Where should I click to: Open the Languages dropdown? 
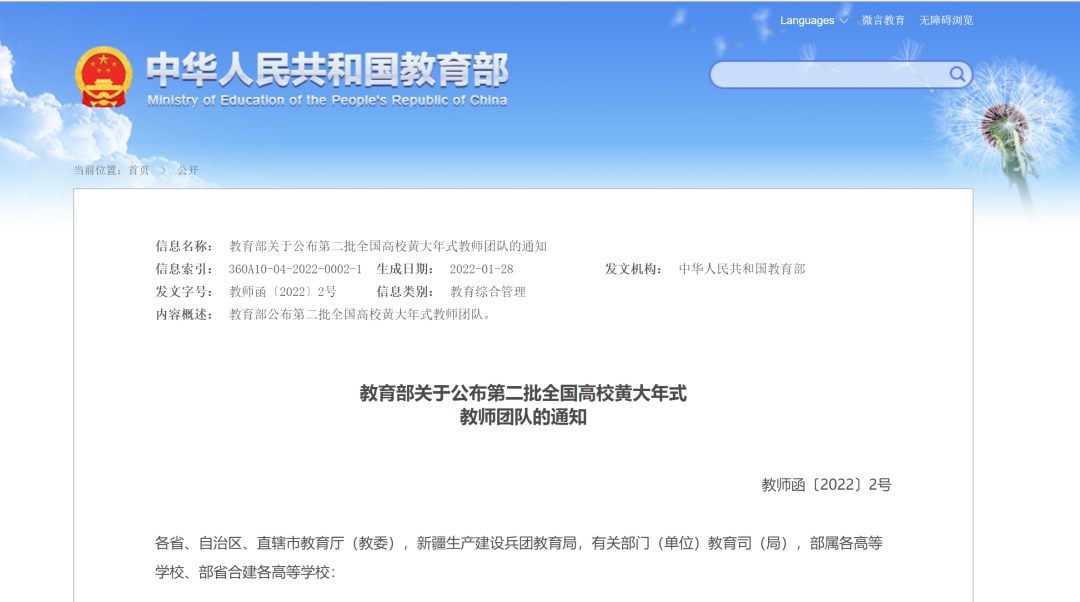(x=813, y=21)
